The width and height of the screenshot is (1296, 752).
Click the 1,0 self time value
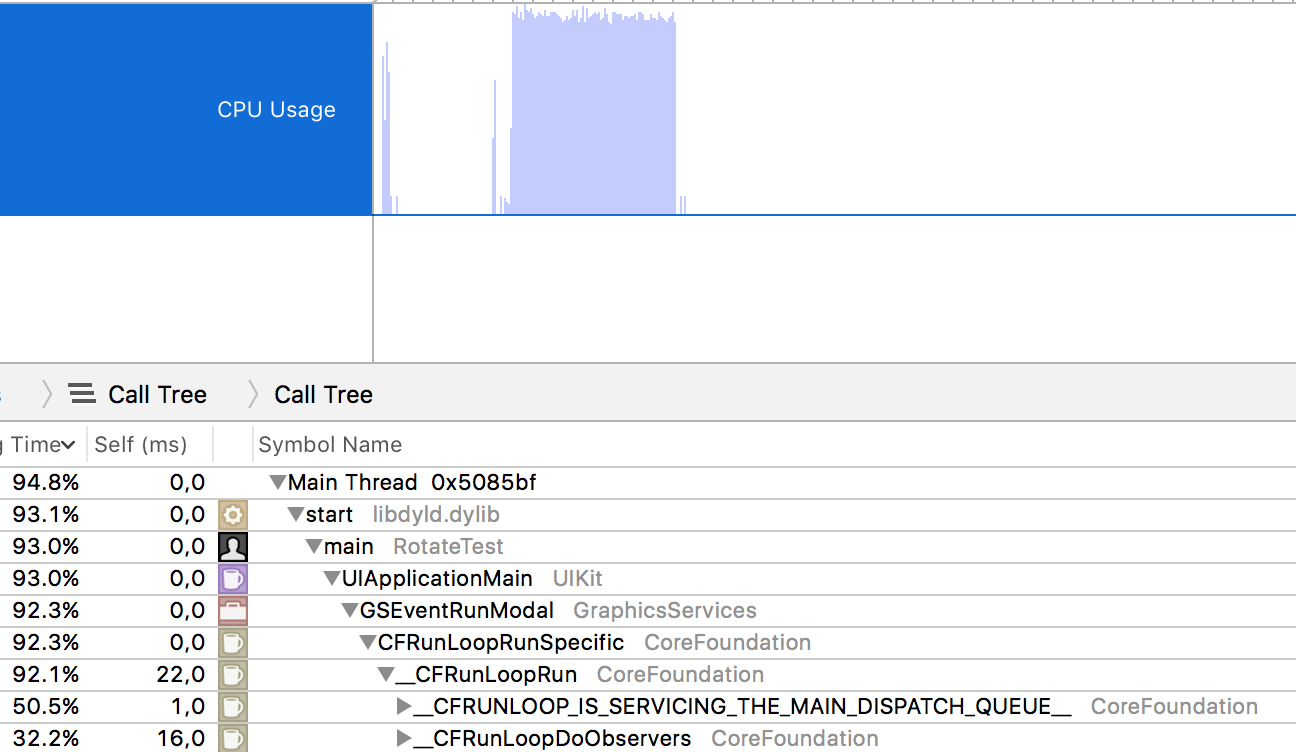tap(187, 707)
